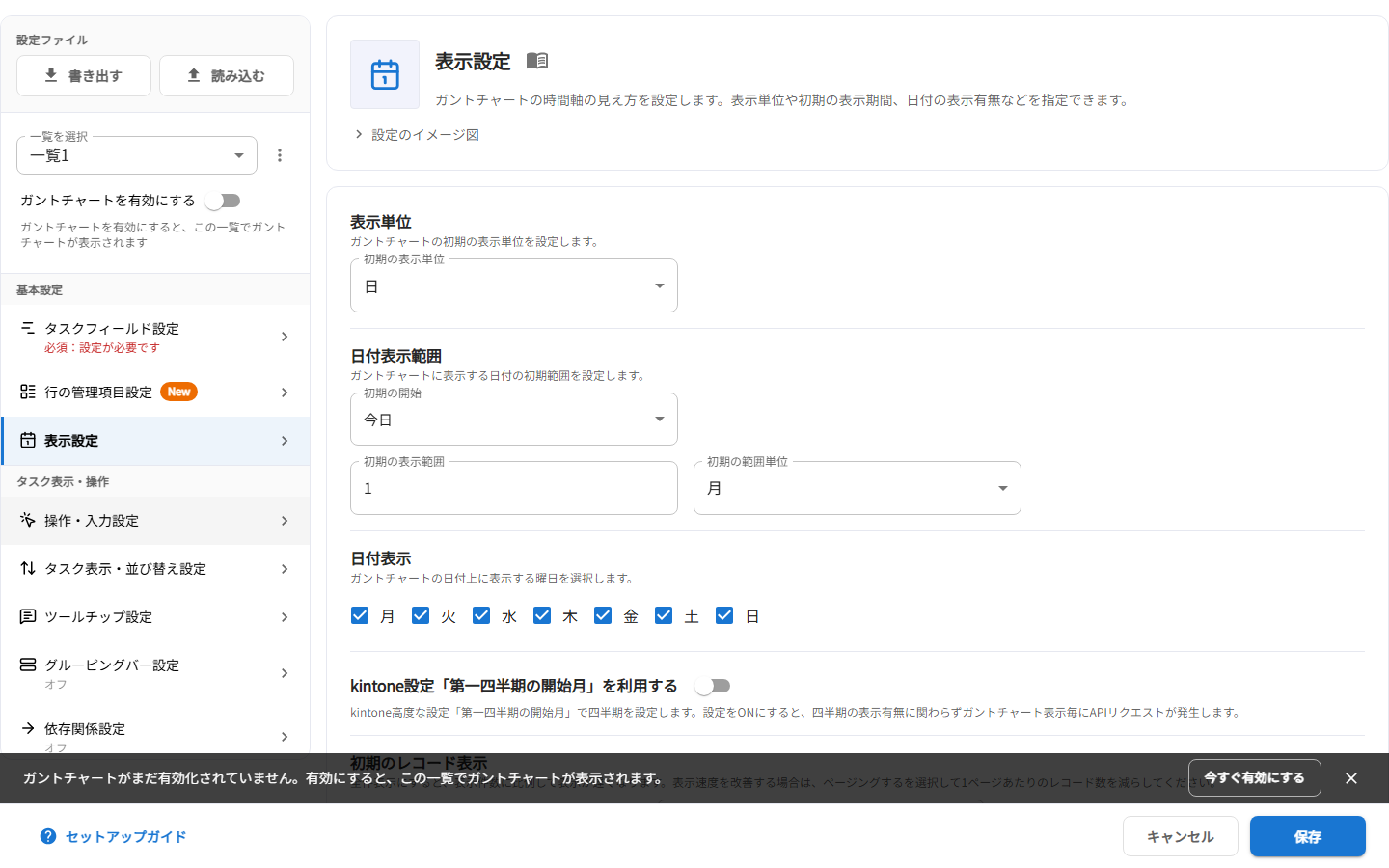Open 行の管理項目設定 menu item
The image size is (1389, 868).
[155, 393]
